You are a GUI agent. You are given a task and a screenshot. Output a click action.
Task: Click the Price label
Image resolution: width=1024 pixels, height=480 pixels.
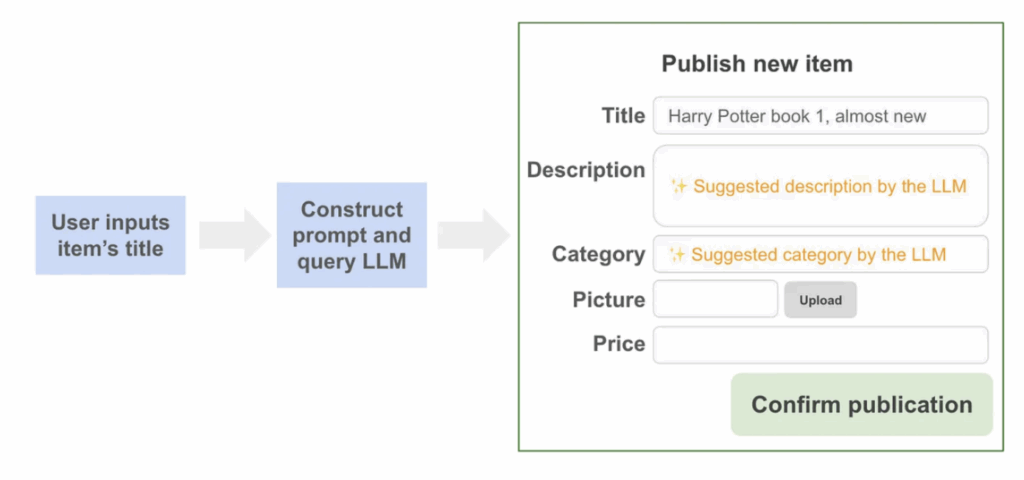pyautogui.click(x=618, y=344)
